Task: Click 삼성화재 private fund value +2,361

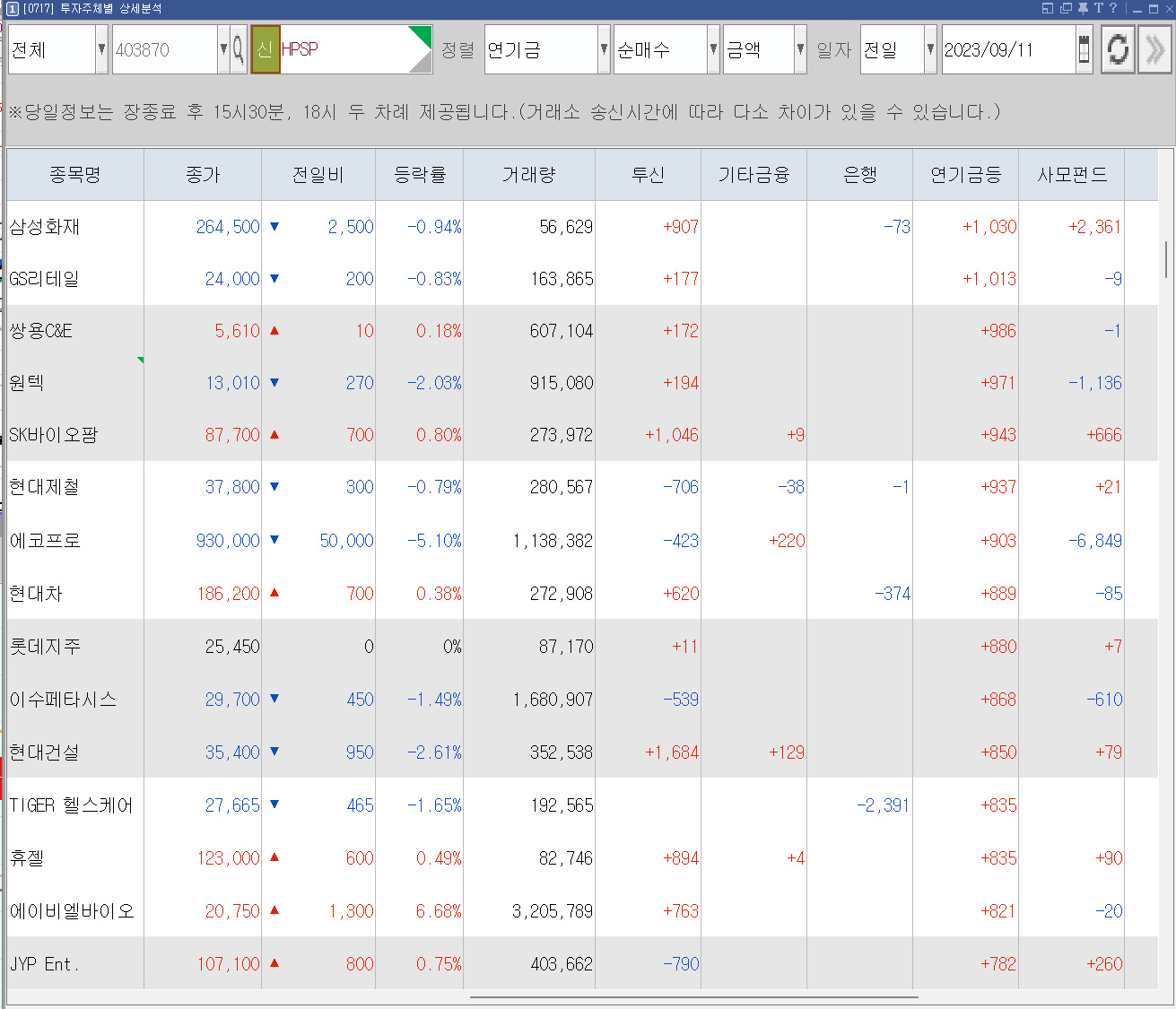Action: pyautogui.click(x=1095, y=227)
